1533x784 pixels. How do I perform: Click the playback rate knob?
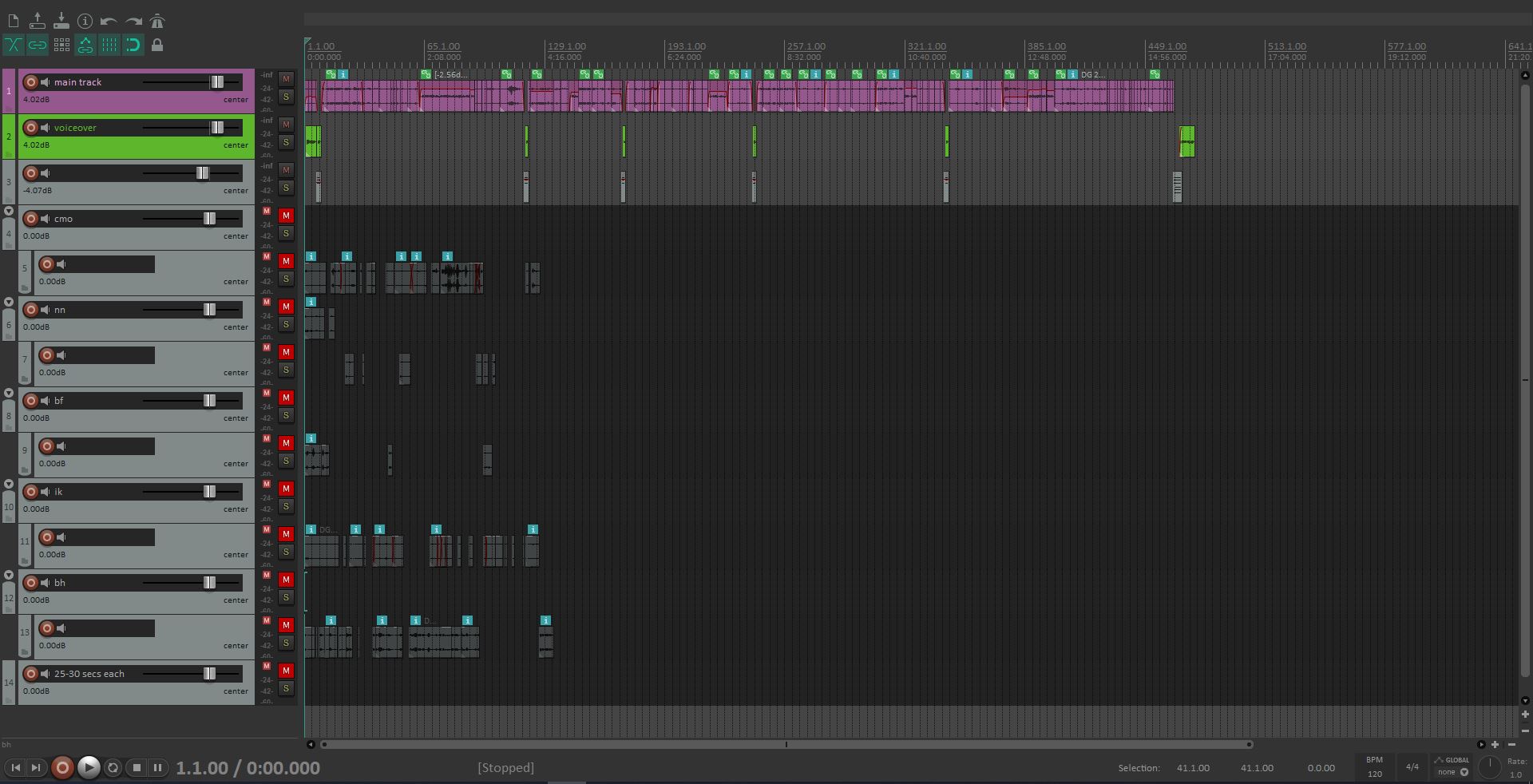(x=1489, y=767)
